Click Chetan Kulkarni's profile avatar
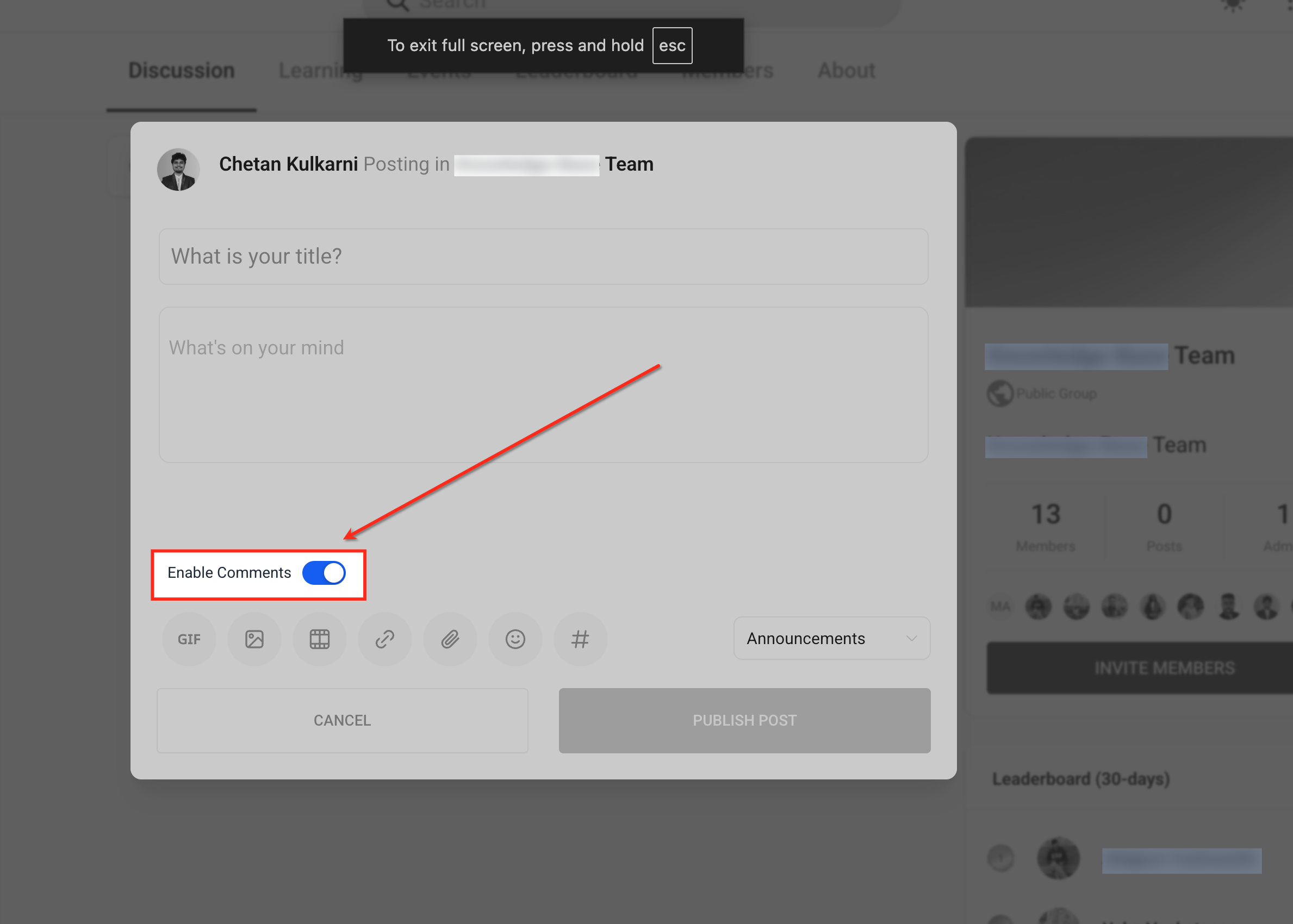The height and width of the screenshot is (924, 1293). [178, 170]
